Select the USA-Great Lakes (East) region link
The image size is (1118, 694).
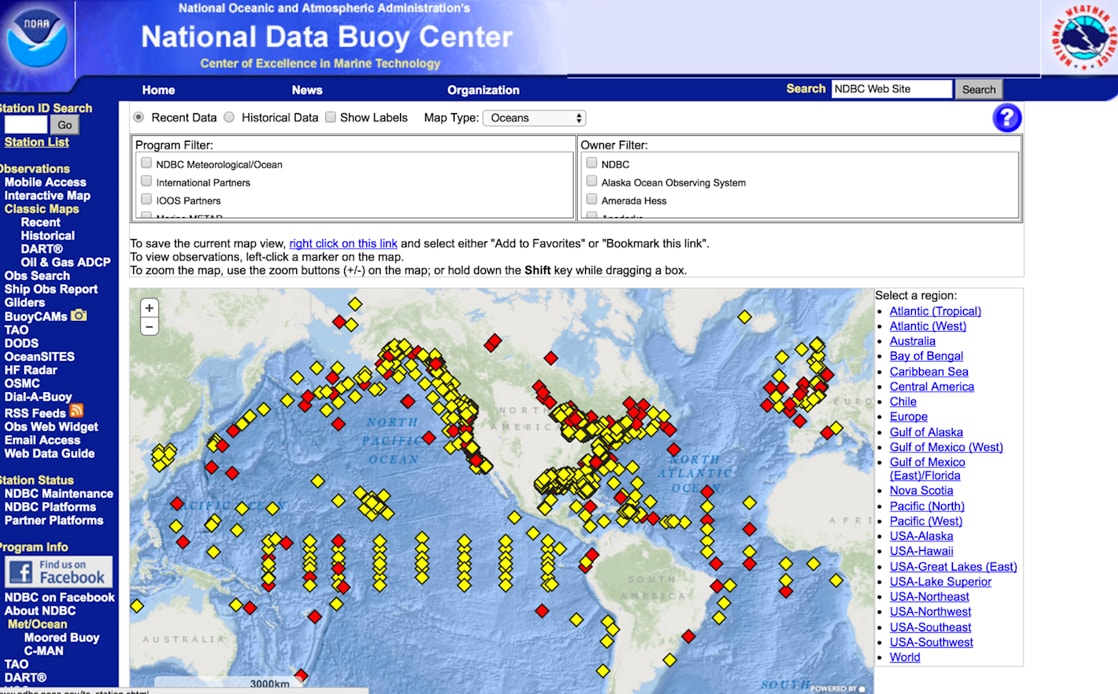point(953,566)
